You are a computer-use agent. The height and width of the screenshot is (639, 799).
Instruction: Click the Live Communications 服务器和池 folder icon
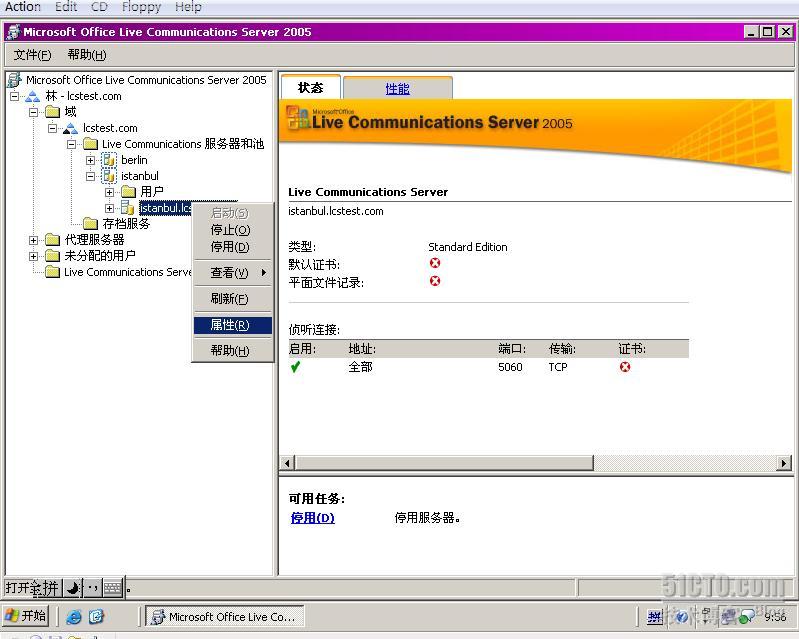click(x=90, y=144)
